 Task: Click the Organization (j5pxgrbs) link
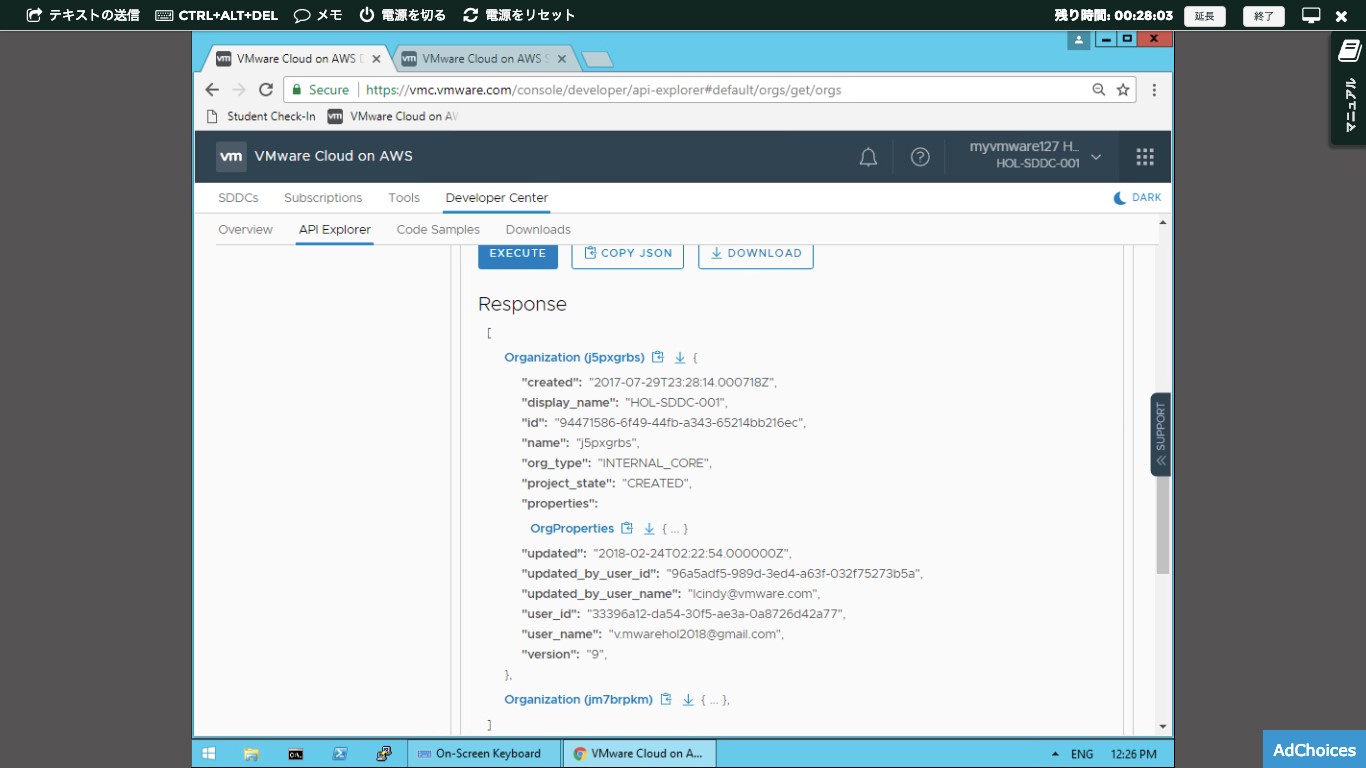(574, 357)
